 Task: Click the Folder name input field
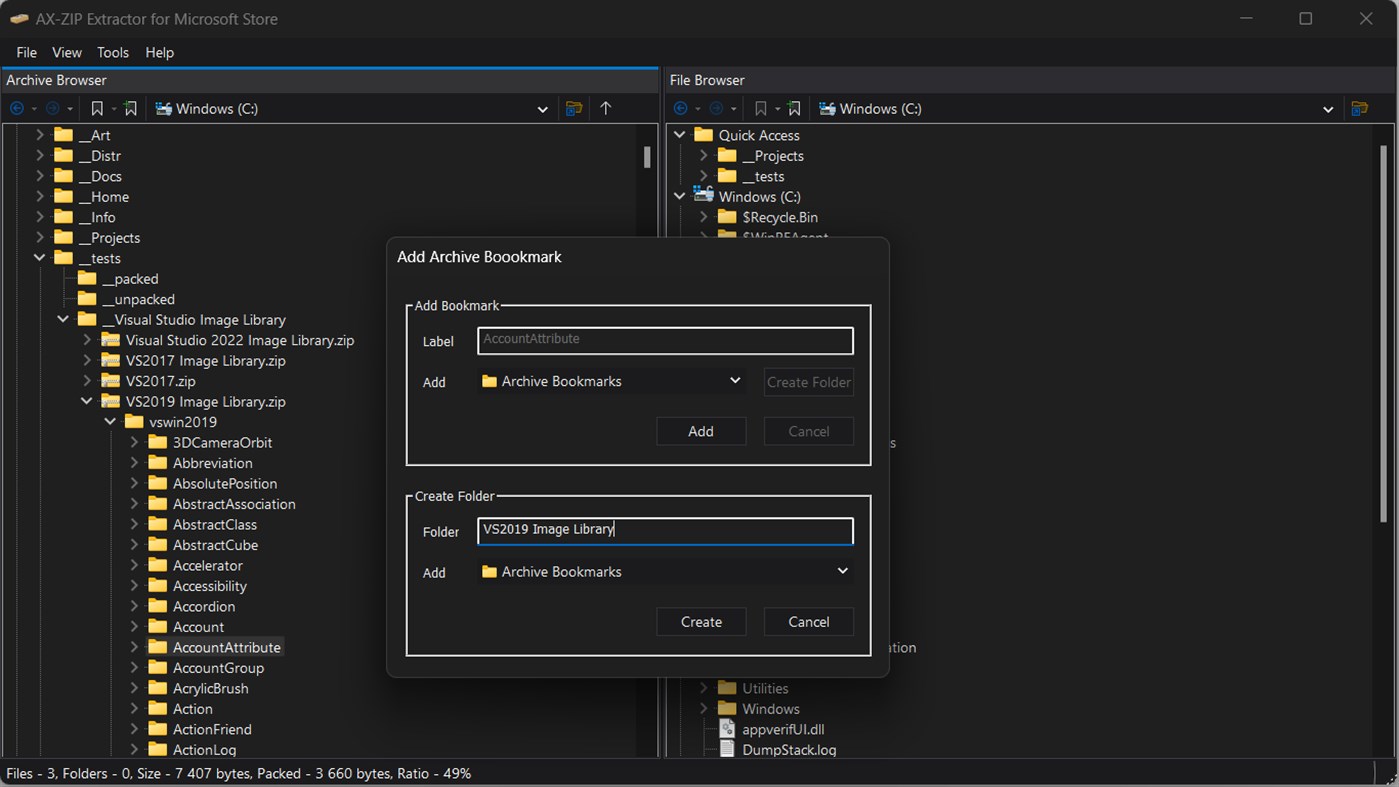[664, 531]
